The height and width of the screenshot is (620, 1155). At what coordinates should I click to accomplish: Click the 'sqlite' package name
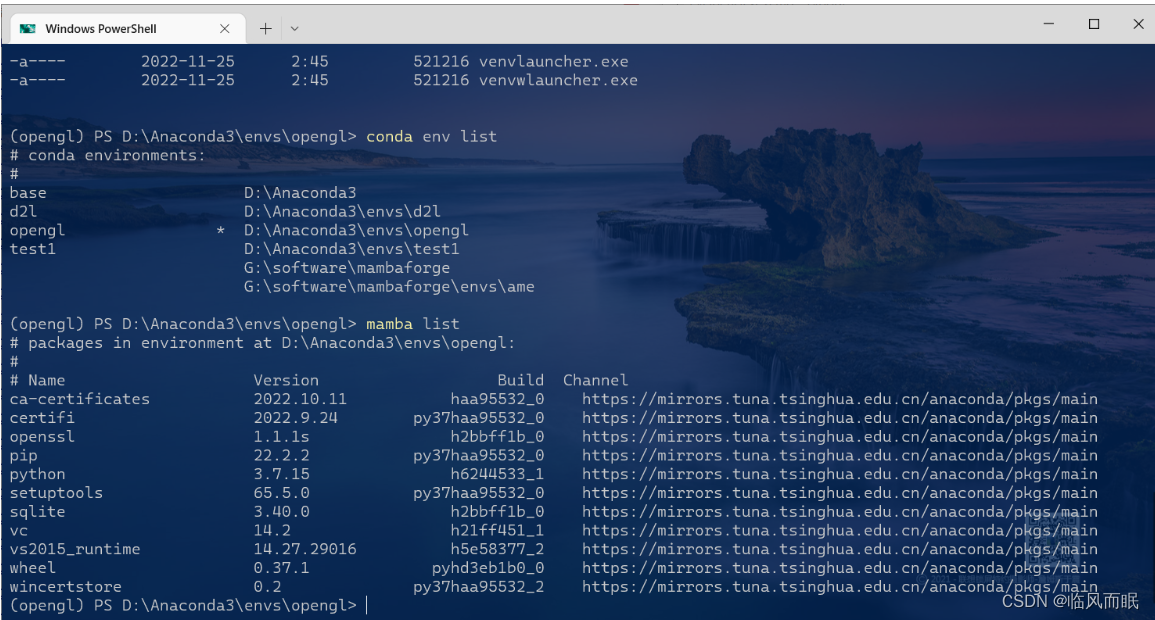click(x=38, y=512)
